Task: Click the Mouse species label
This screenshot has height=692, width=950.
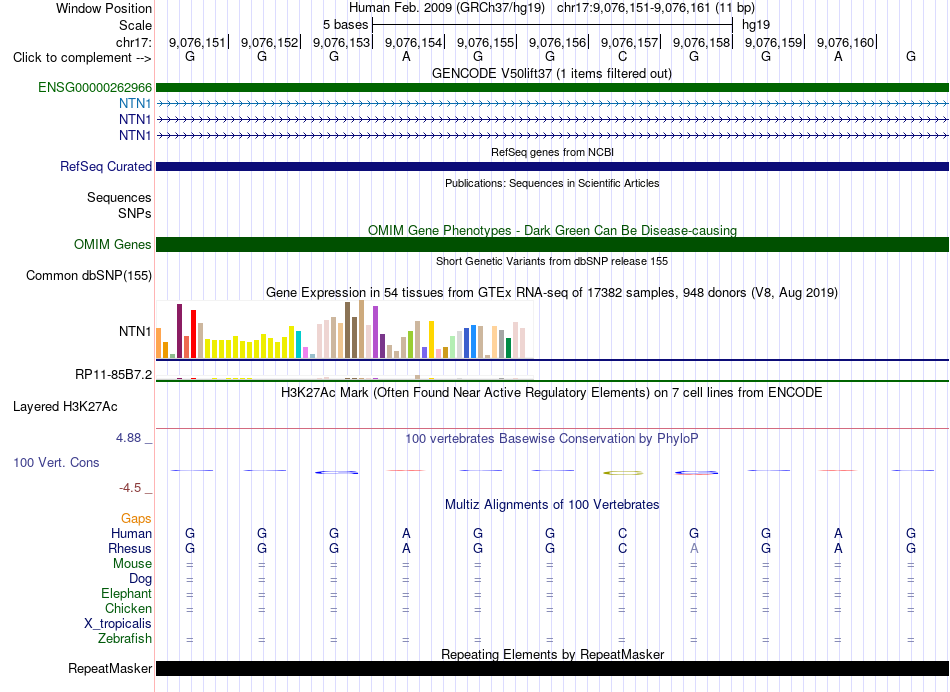Action: 132,564
